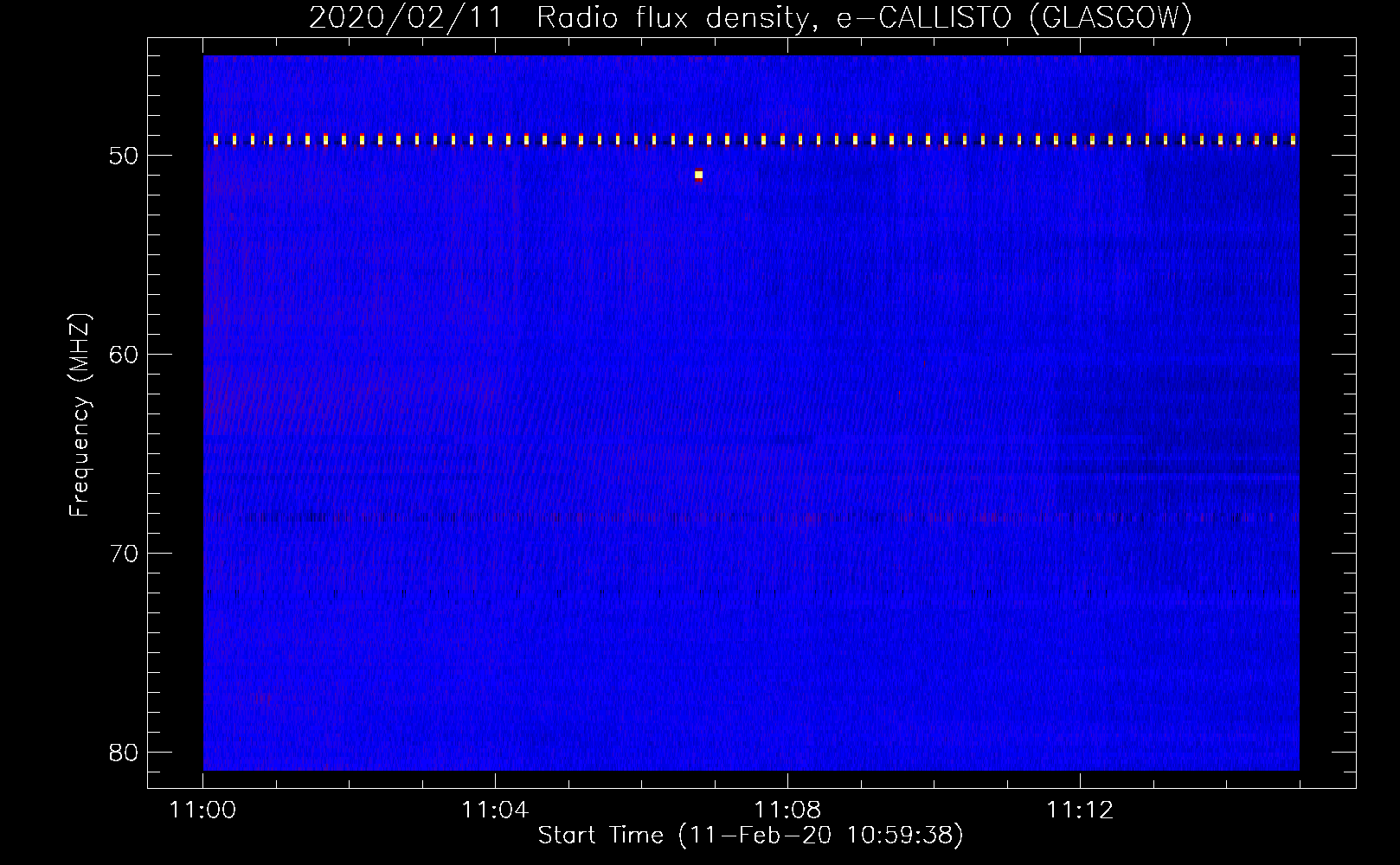Click the '70' frequency tick label

tap(125, 554)
